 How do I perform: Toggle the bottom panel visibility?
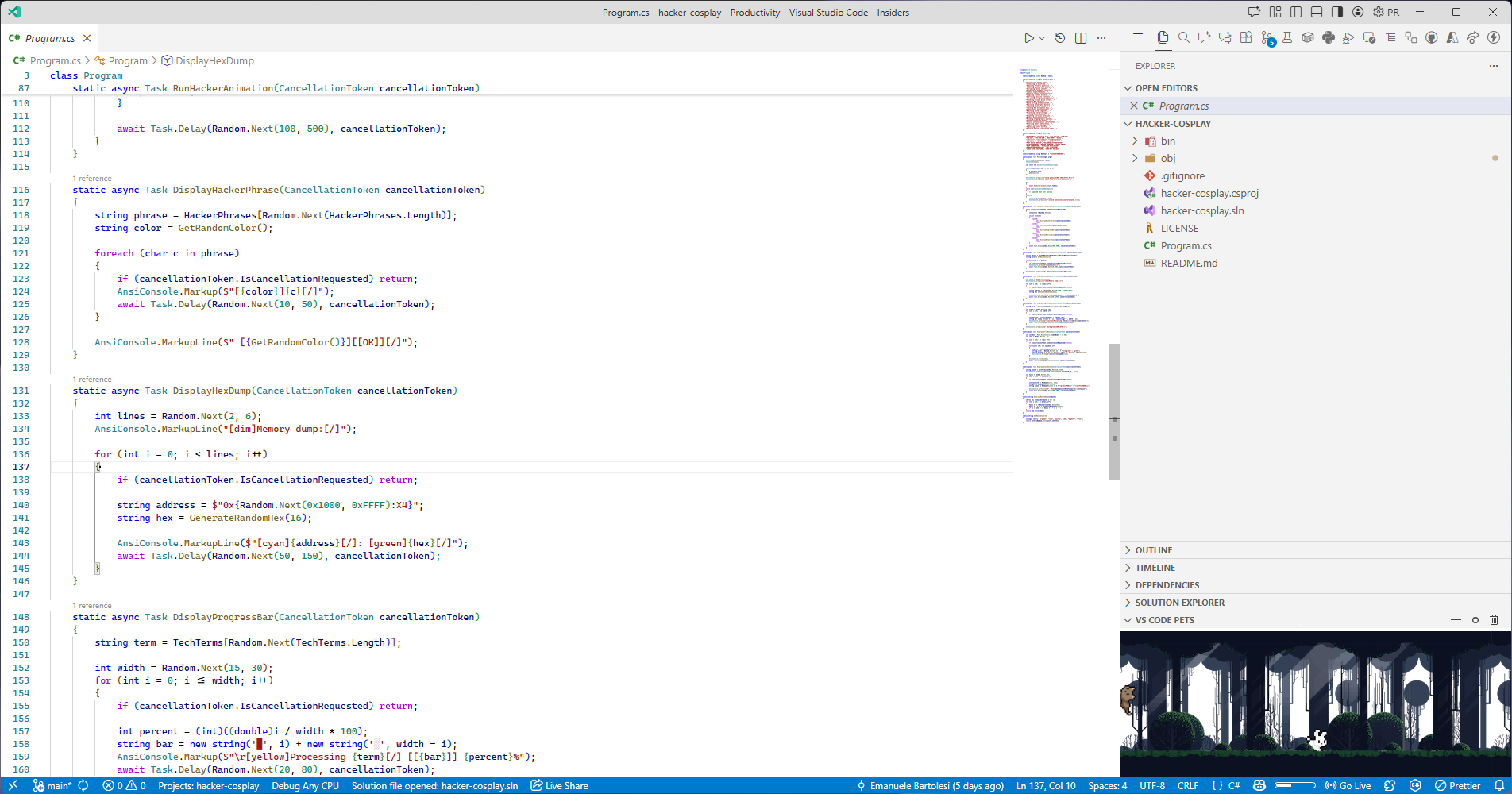(x=1317, y=12)
